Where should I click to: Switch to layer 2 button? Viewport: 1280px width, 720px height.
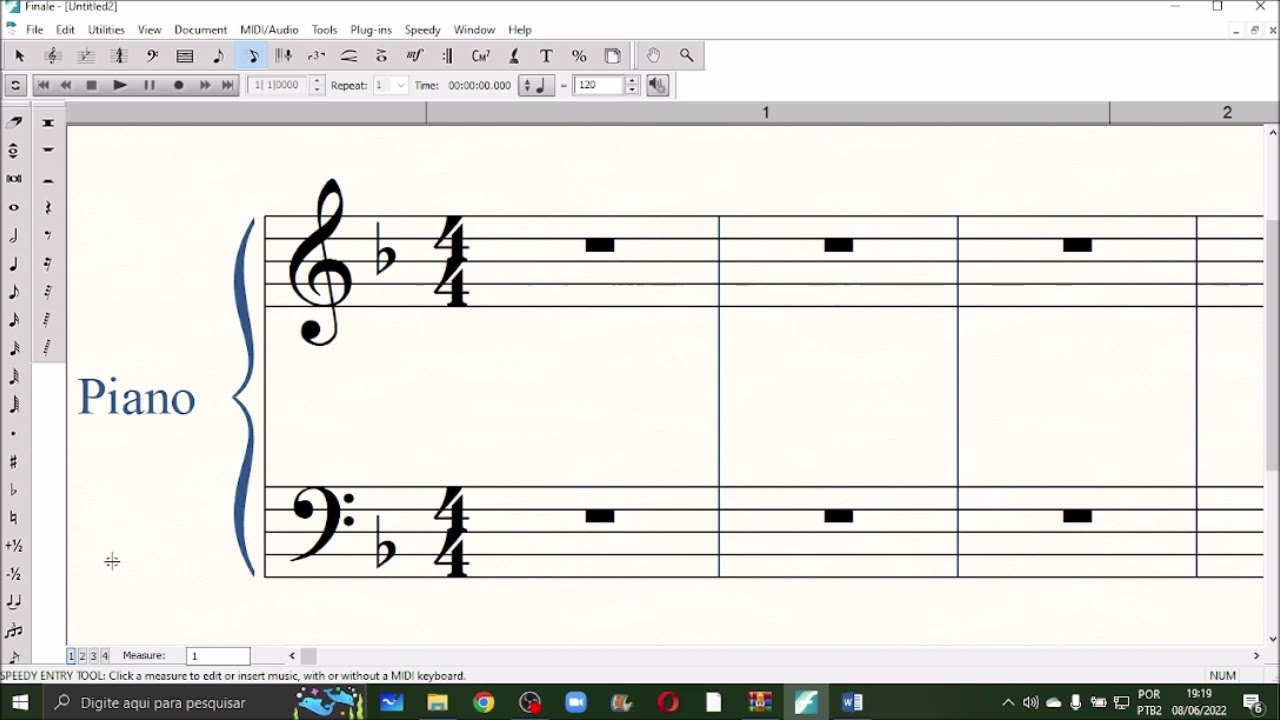82,656
